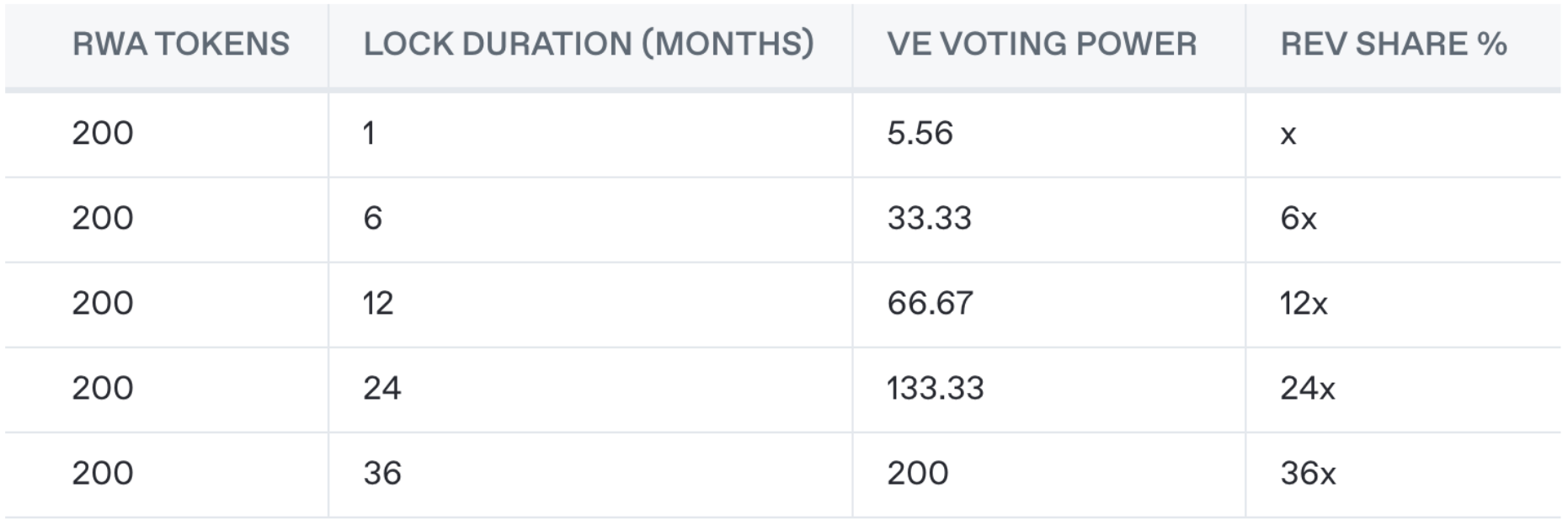Click the VE VOTING POWER header

(1042, 45)
